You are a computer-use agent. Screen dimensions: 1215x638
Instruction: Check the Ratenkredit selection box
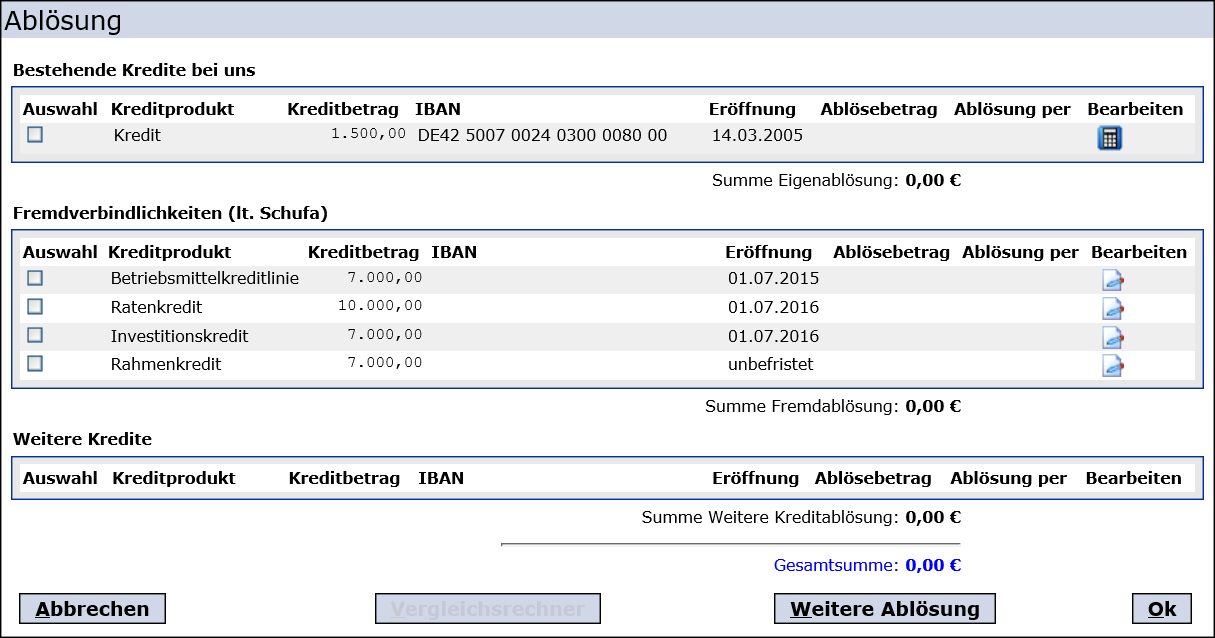coord(35,307)
